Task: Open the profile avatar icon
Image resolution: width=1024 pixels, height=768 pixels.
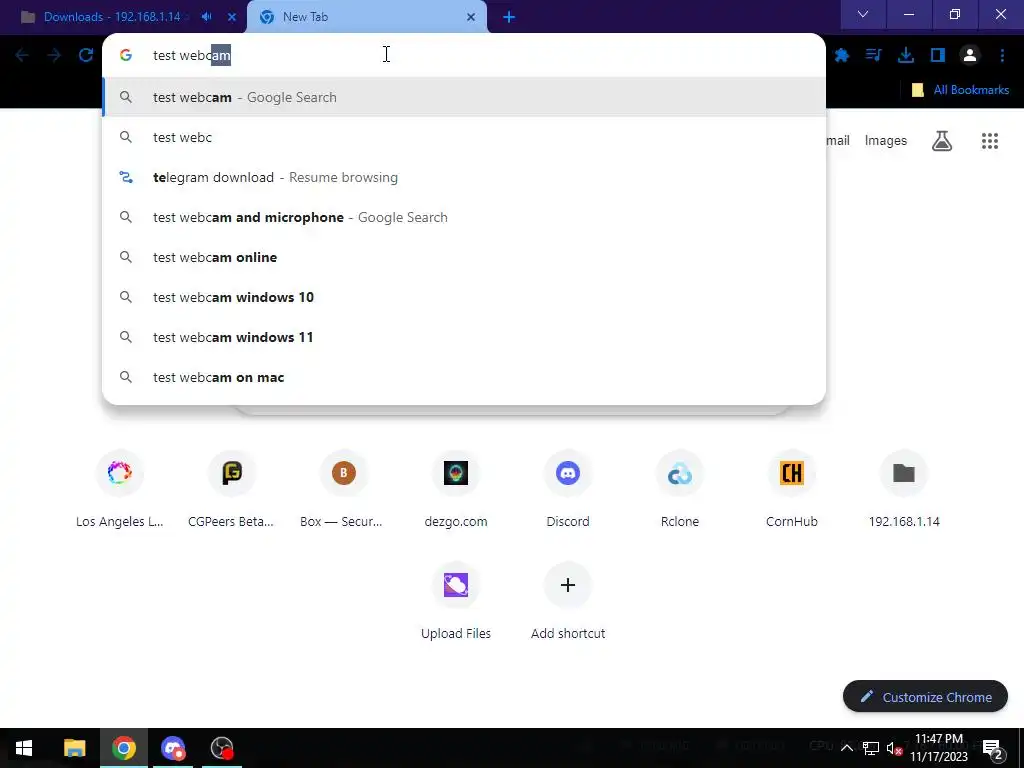Action: (x=970, y=56)
